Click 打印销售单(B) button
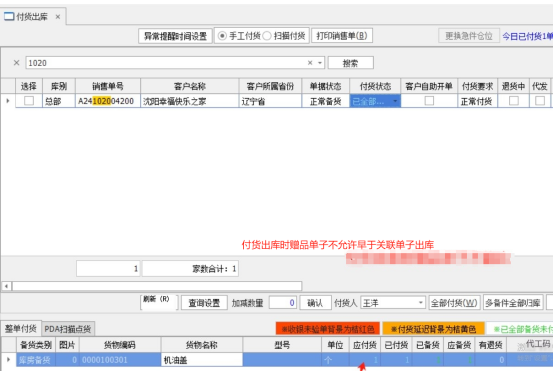The width and height of the screenshot is (554, 371). 342,36
